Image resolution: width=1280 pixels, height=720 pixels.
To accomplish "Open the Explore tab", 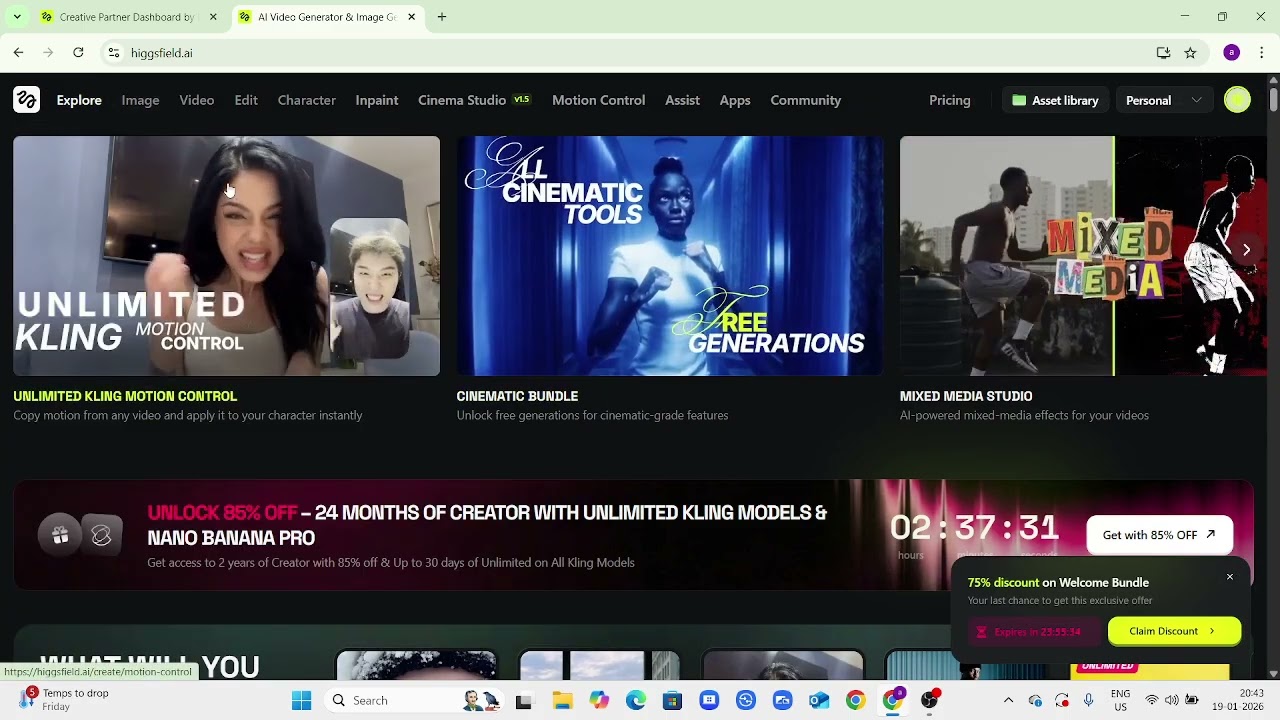I will click(x=79, y=100).
